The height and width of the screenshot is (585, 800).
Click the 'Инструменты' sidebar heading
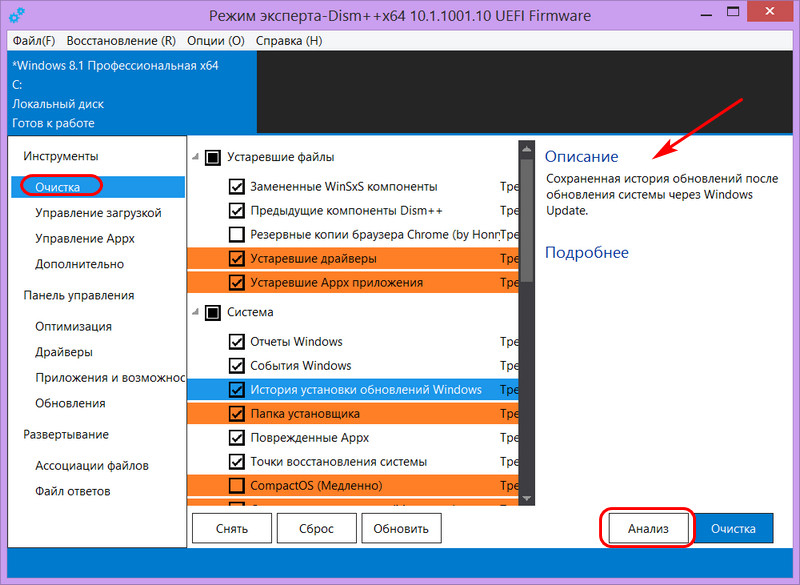tap(61, 156)
